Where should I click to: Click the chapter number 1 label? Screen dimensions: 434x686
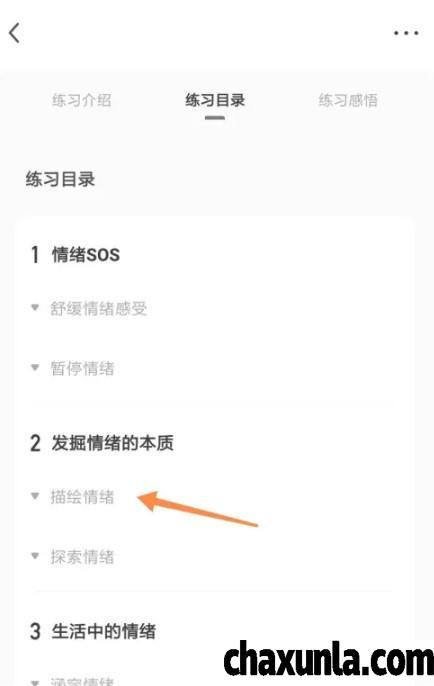[x=35, y=254]
